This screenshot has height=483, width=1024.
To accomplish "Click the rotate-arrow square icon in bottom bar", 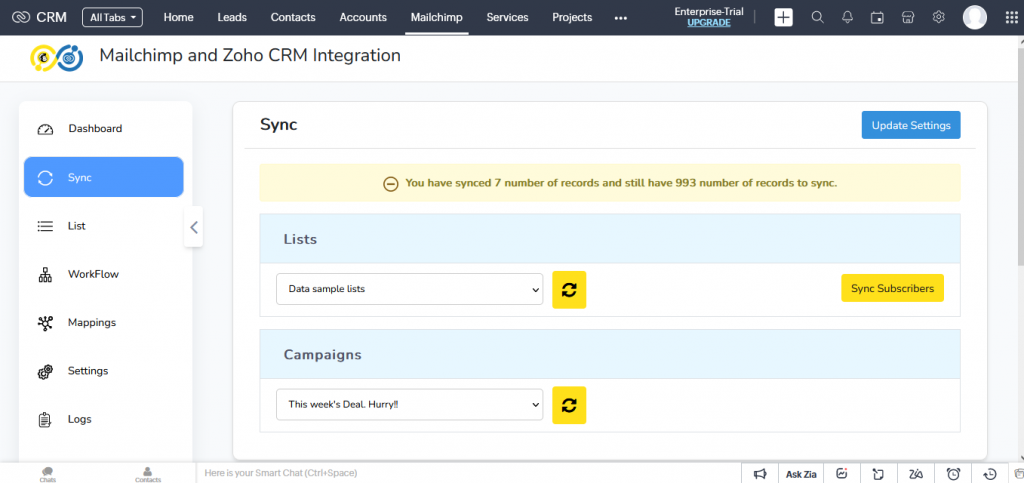I will 879,474.
